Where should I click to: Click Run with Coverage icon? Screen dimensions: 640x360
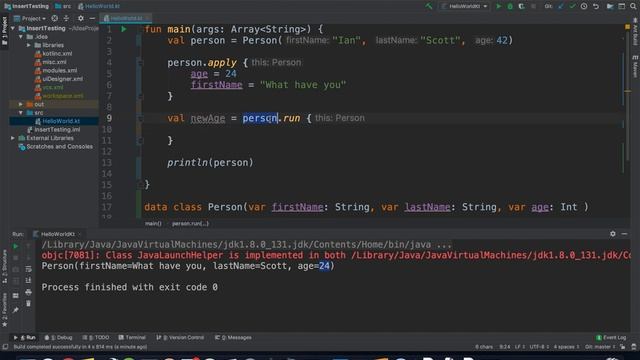[521, 6]
